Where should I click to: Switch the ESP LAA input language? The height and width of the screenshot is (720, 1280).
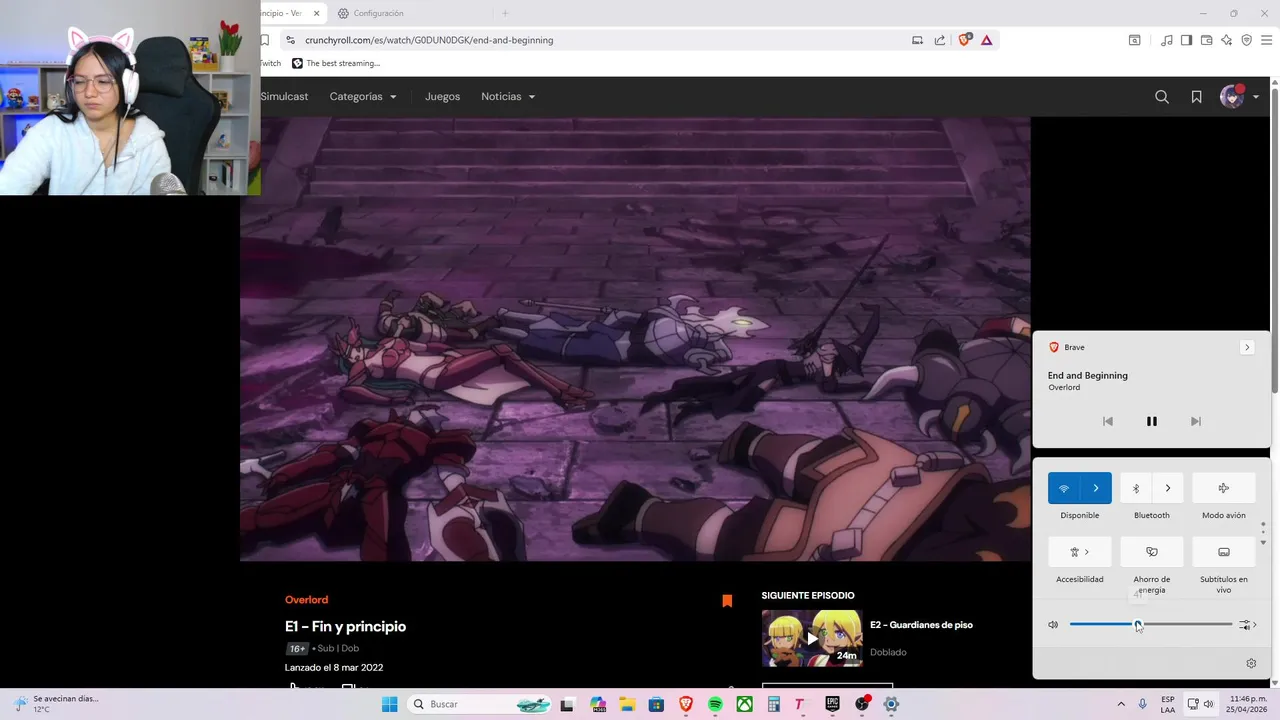coord(1168,704)
